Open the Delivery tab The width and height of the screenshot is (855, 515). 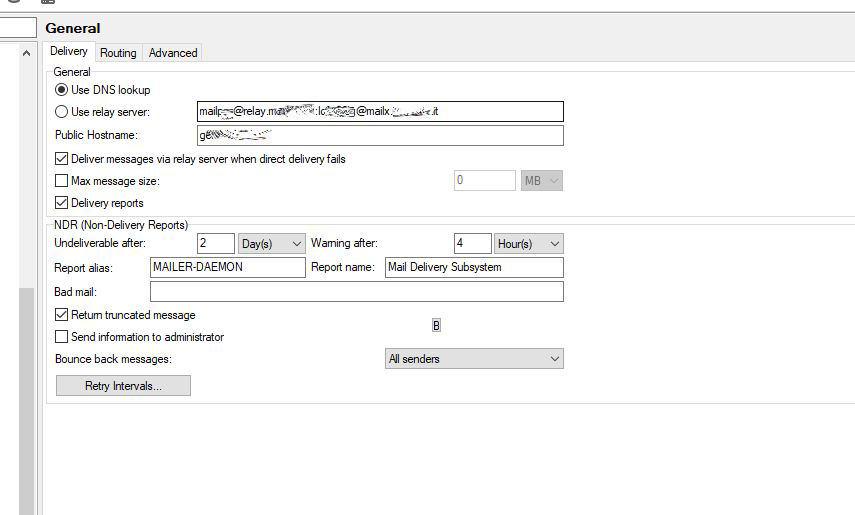[x=69, y=52]
